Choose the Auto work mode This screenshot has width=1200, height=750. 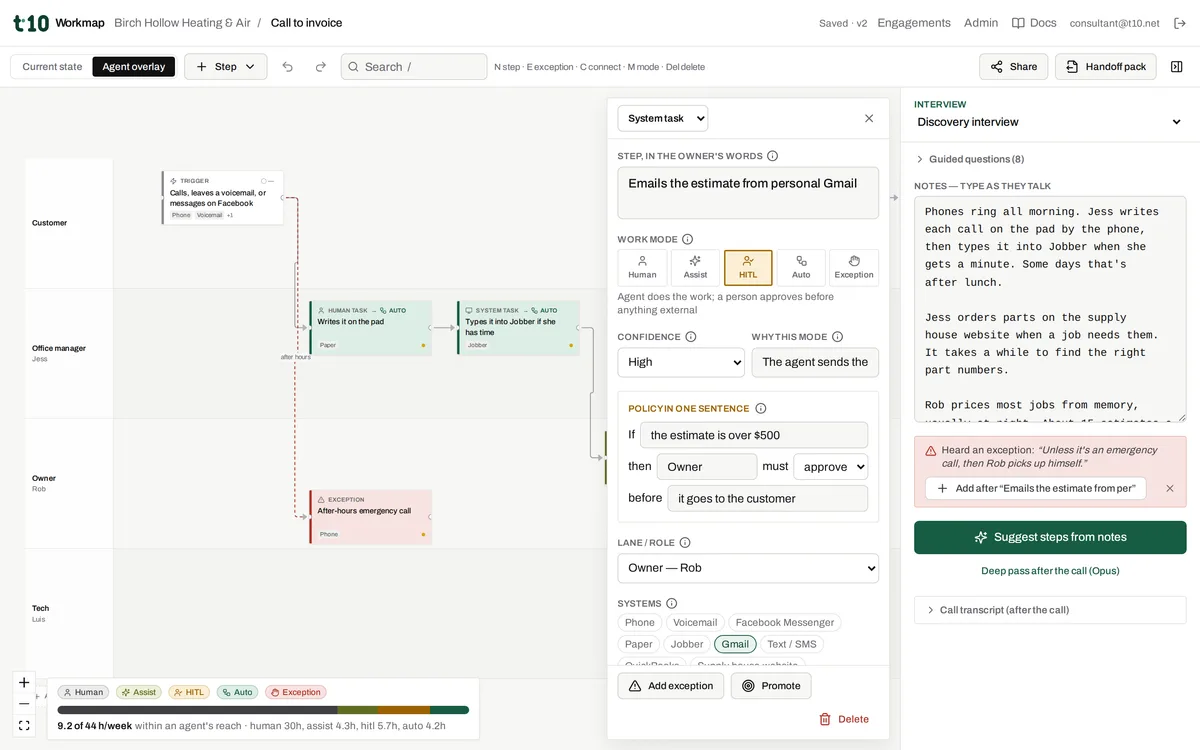[801, 268]
